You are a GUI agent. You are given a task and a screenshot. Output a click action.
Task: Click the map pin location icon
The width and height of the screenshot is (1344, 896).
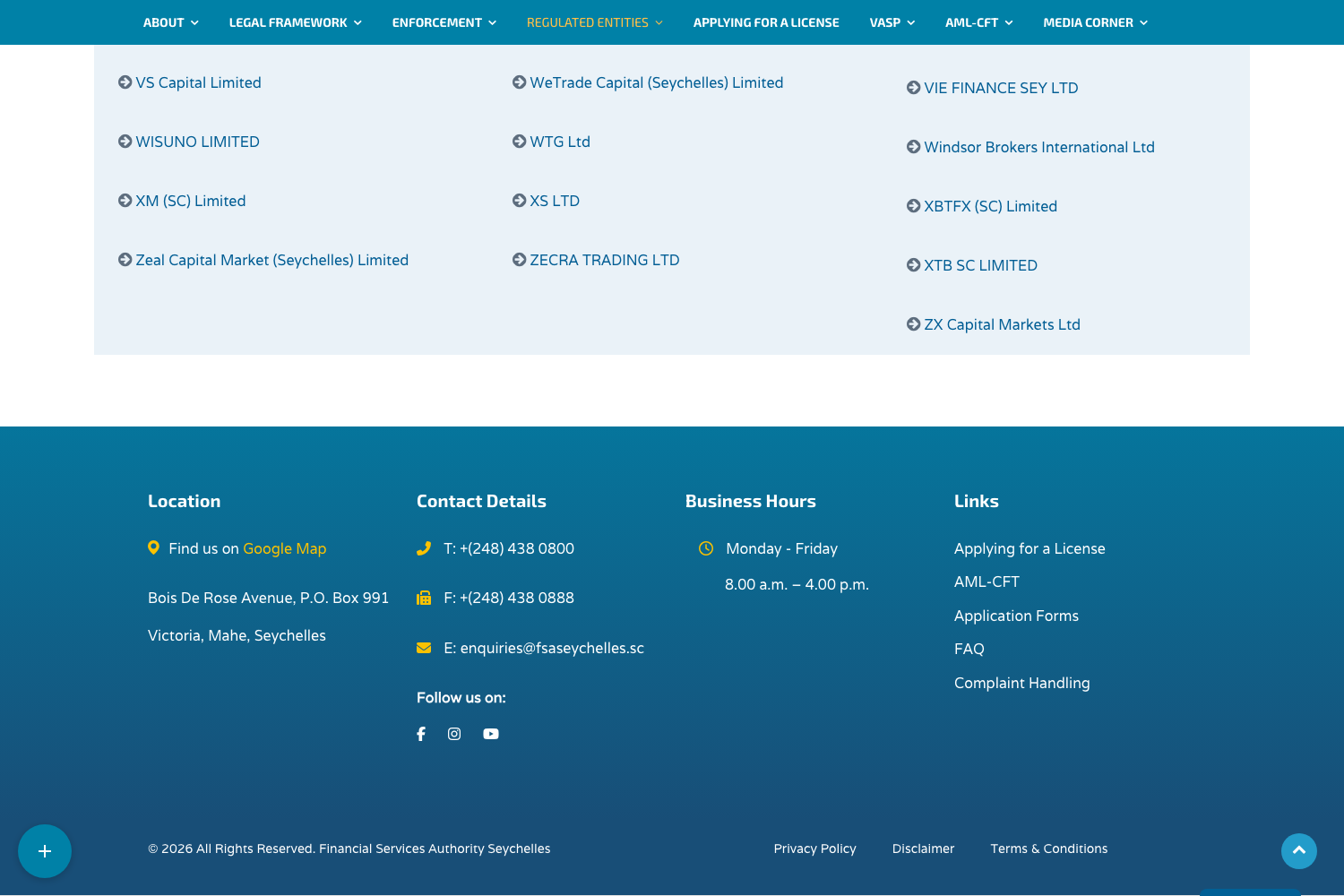coord(153,547)
